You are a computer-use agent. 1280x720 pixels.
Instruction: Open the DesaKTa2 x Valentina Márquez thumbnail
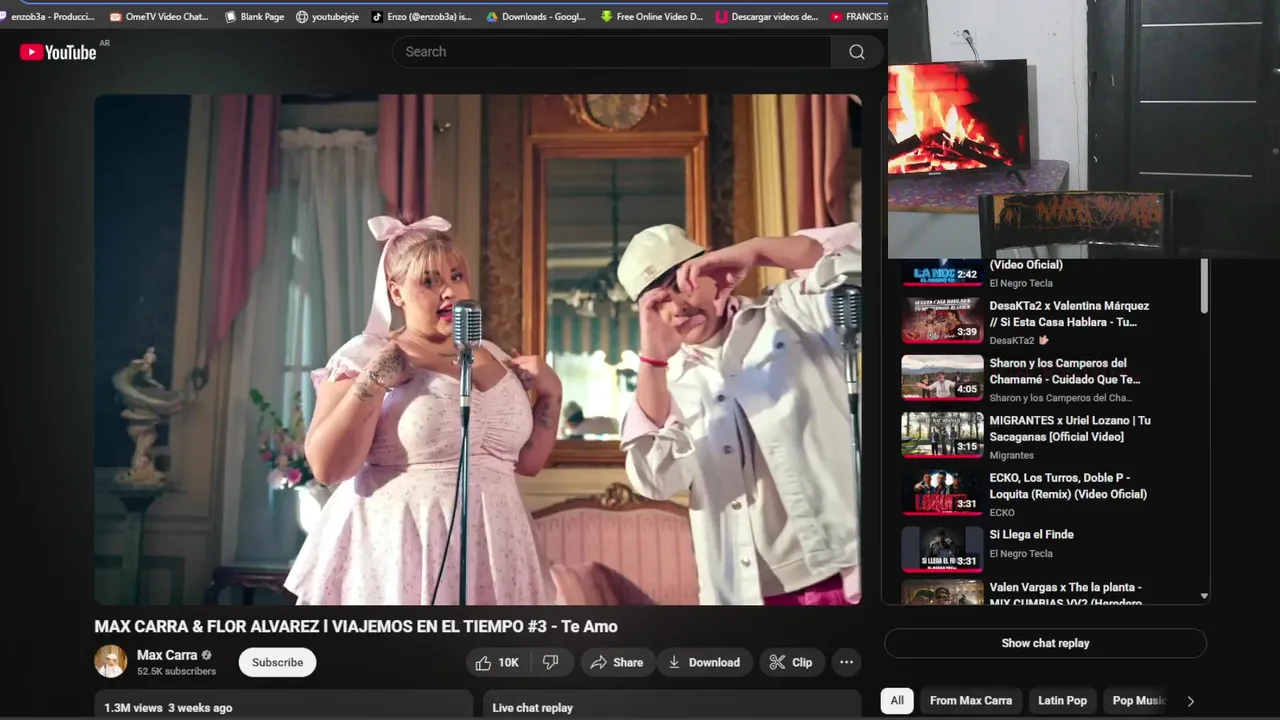click(x=942, y=320)
